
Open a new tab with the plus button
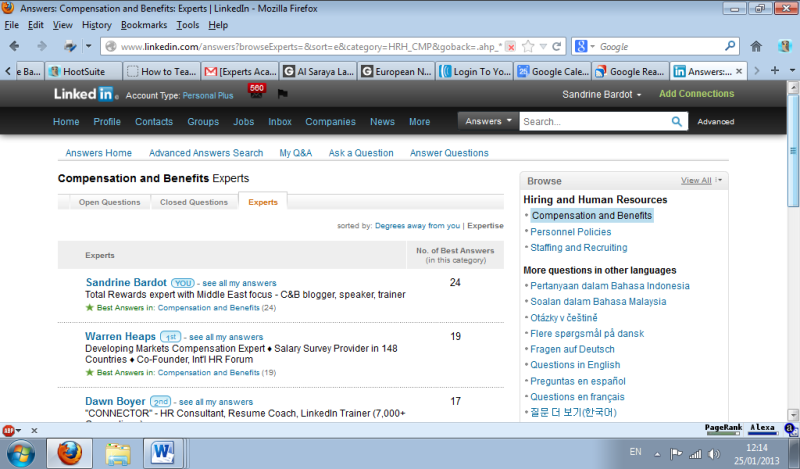774,70
